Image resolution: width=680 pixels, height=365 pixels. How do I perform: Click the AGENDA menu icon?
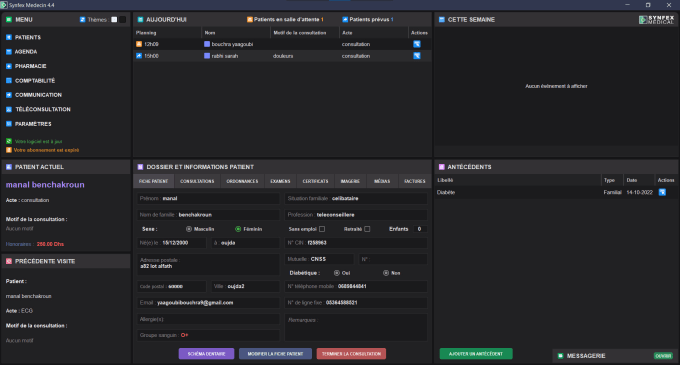(9, 52)
